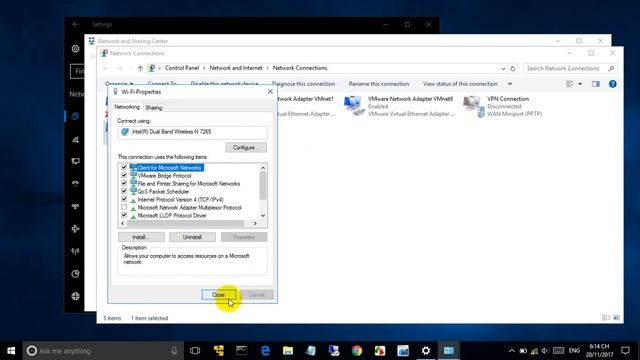Open Task View on the taskbar
The width and height of the screenshot is (640, 360).
coord(195,351)
